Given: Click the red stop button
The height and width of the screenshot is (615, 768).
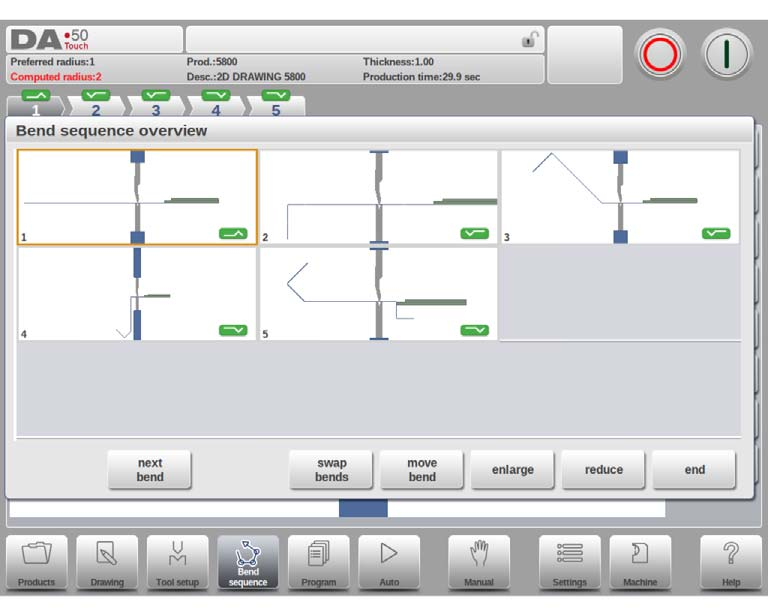Looking at the screenshot, I should pos(660,54).
